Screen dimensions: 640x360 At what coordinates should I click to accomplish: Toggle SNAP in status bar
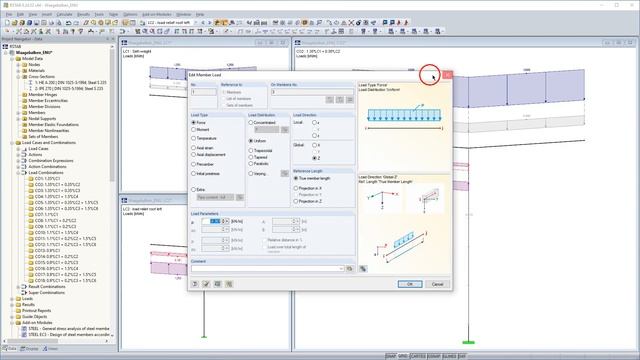coord(391,356)
